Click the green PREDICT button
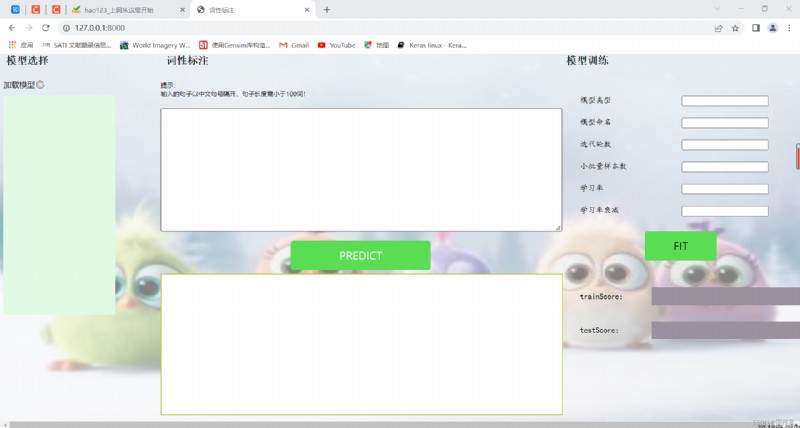This screenshot has width=800, height=428. coord(360,255)
